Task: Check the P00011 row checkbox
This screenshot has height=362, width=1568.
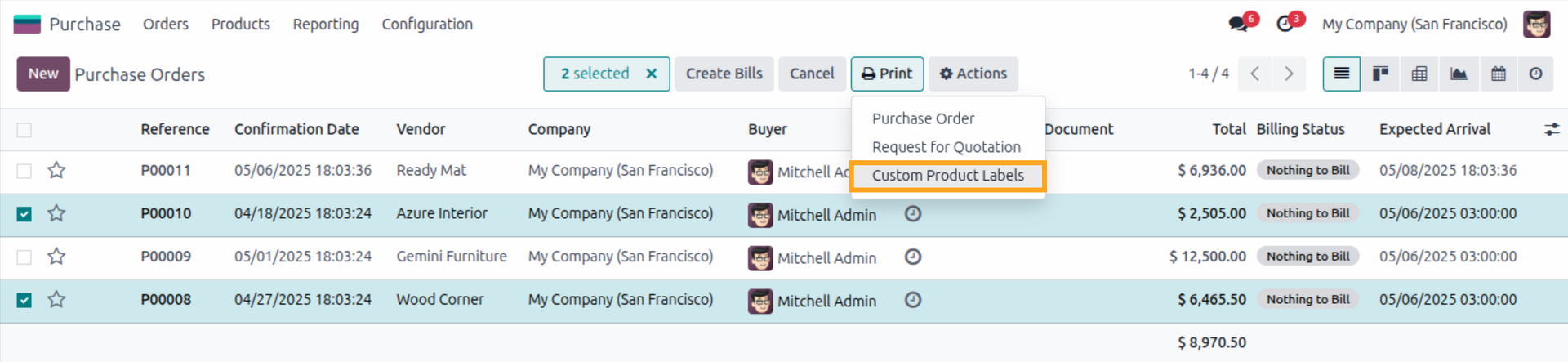Action: coord(24,171)
